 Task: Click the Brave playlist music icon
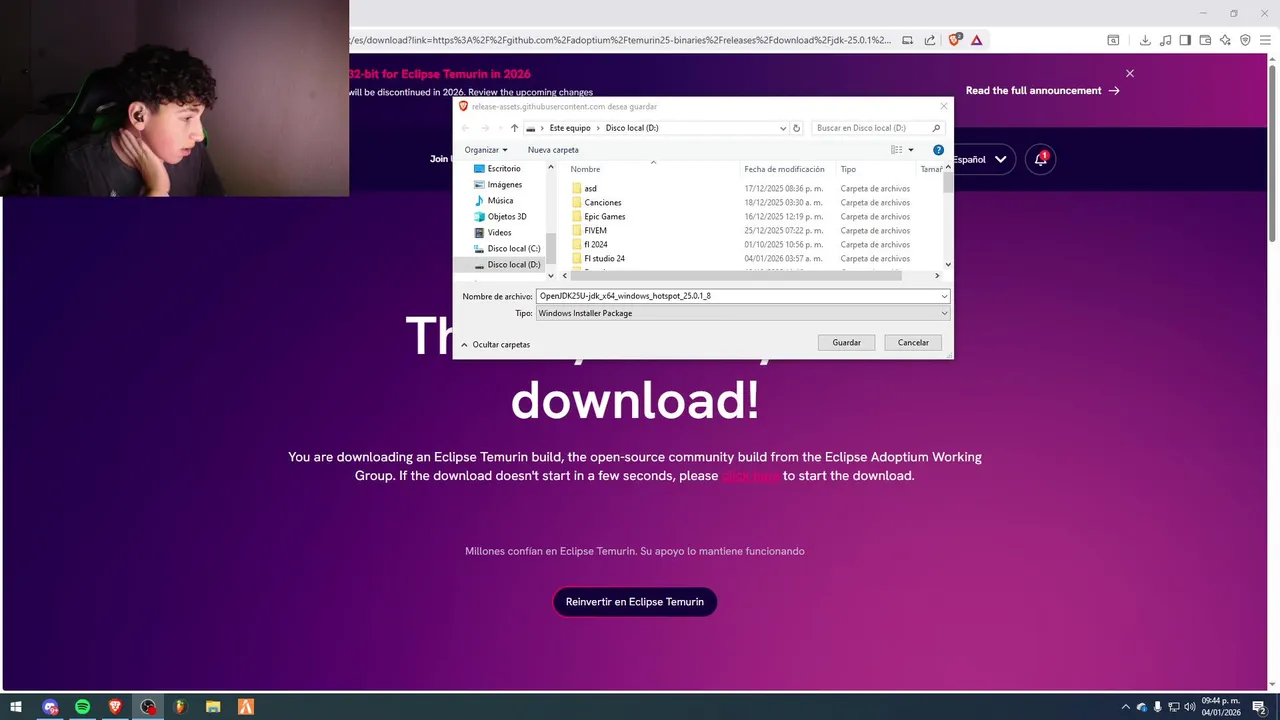1165,40
